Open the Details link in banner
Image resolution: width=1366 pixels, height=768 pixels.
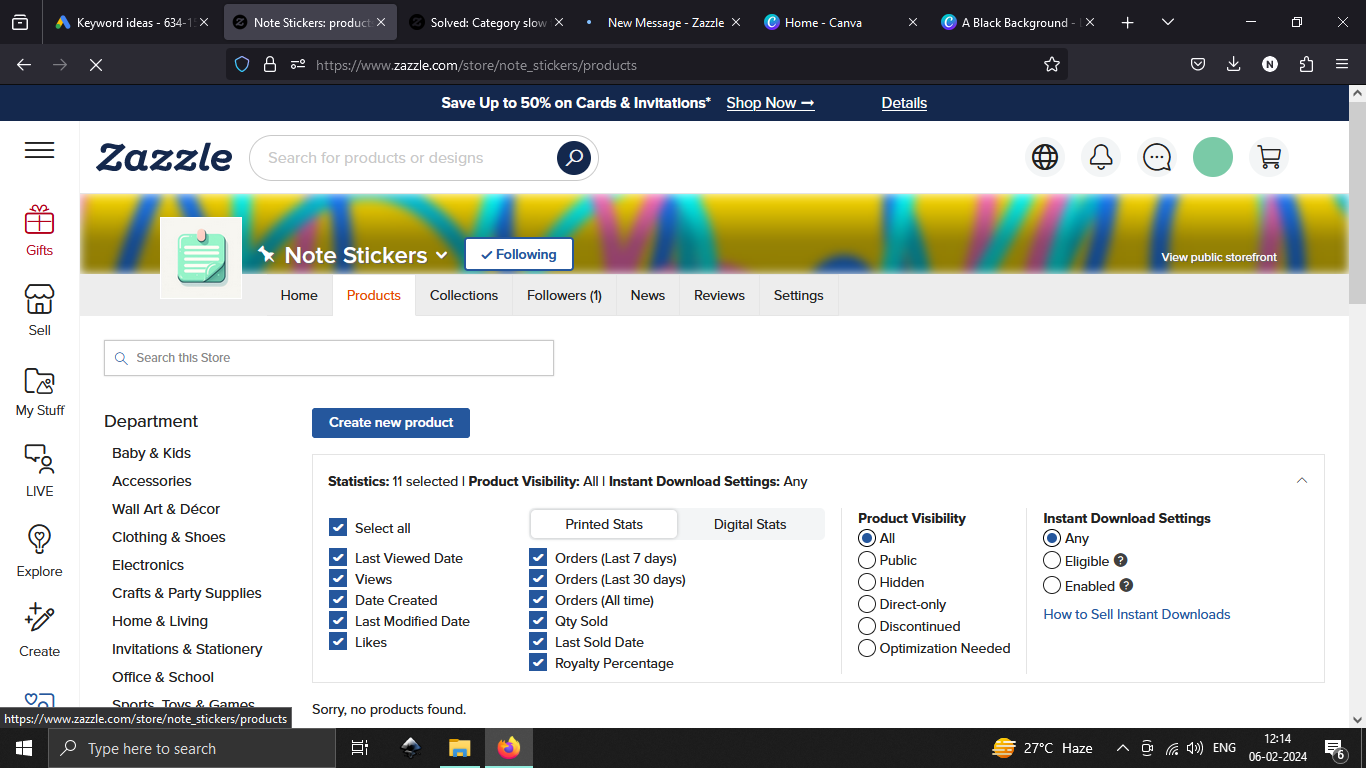pyautogui.click(x=904, y=103)
